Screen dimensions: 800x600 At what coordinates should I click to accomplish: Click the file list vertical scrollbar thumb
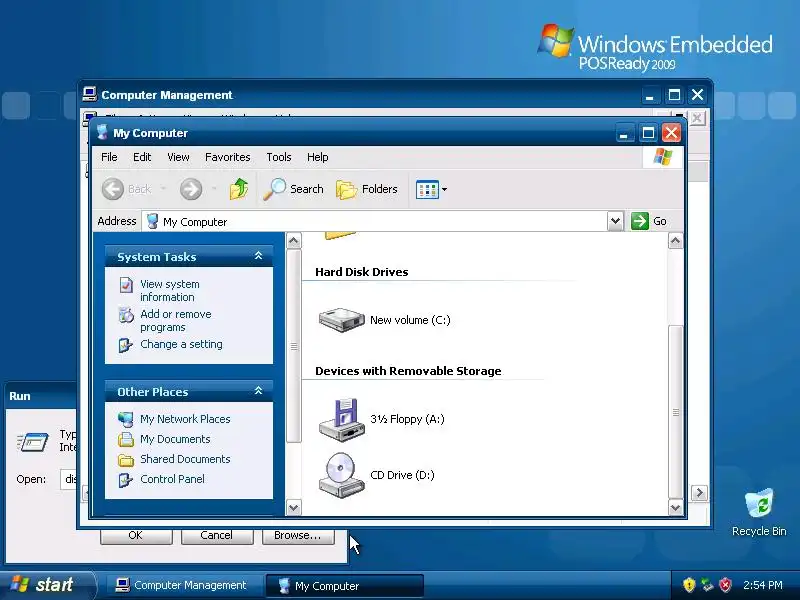pyautogui.click(x=676, y=412)
